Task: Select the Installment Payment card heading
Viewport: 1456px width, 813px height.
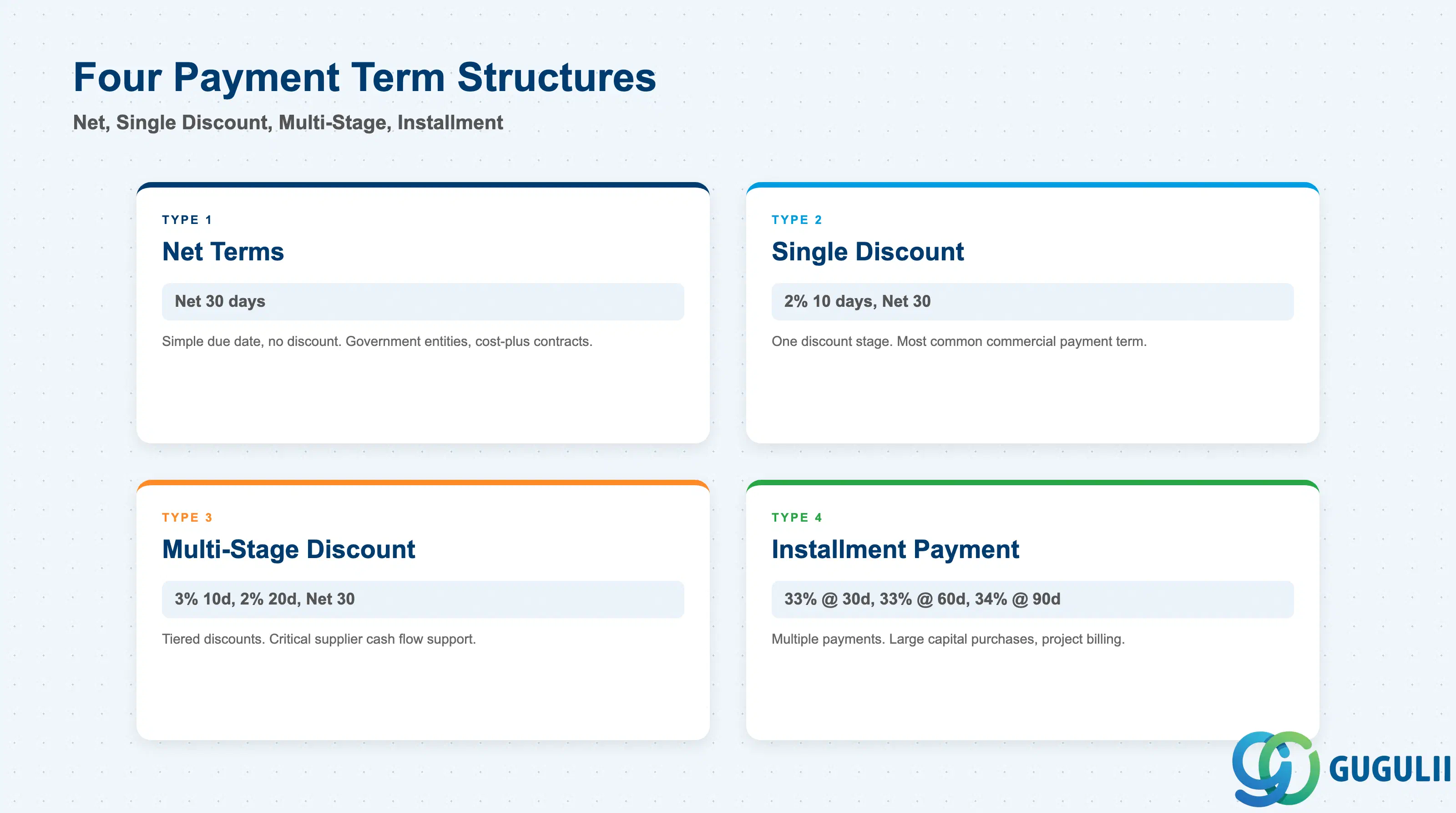Action: coord(895,549)
